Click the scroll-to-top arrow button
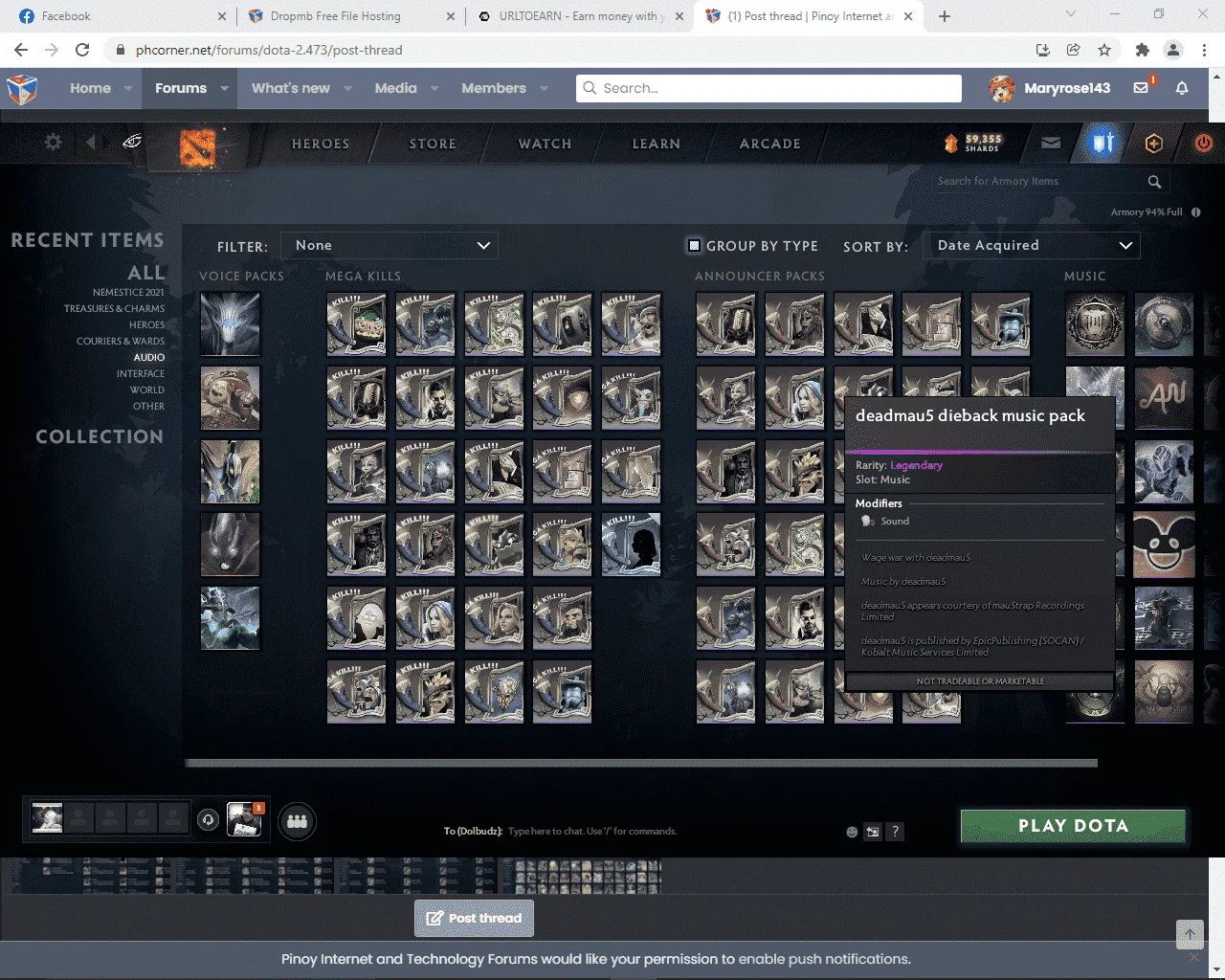 point(1190,934)
